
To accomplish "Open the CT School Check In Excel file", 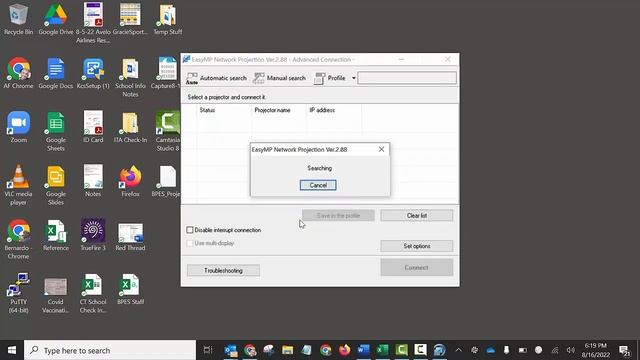I will pyautogui.click(x=93, y=293).
